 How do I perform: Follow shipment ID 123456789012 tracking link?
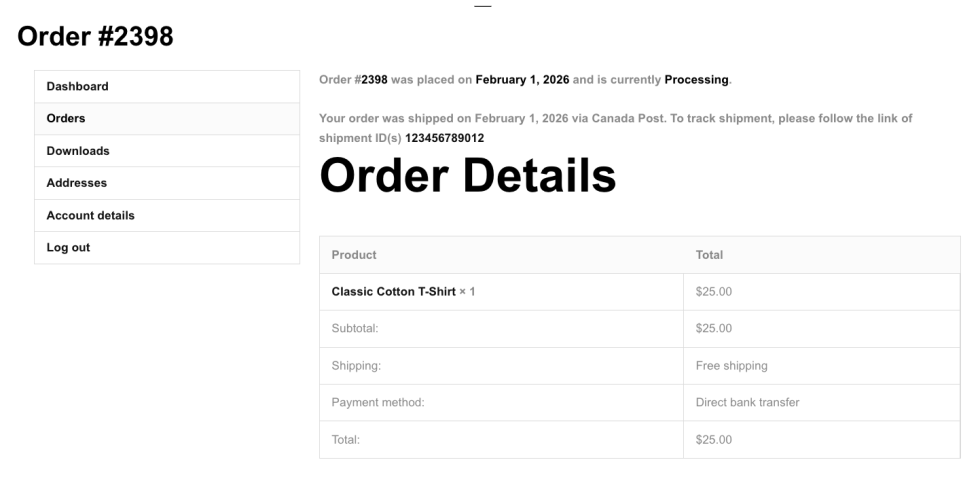444,138
